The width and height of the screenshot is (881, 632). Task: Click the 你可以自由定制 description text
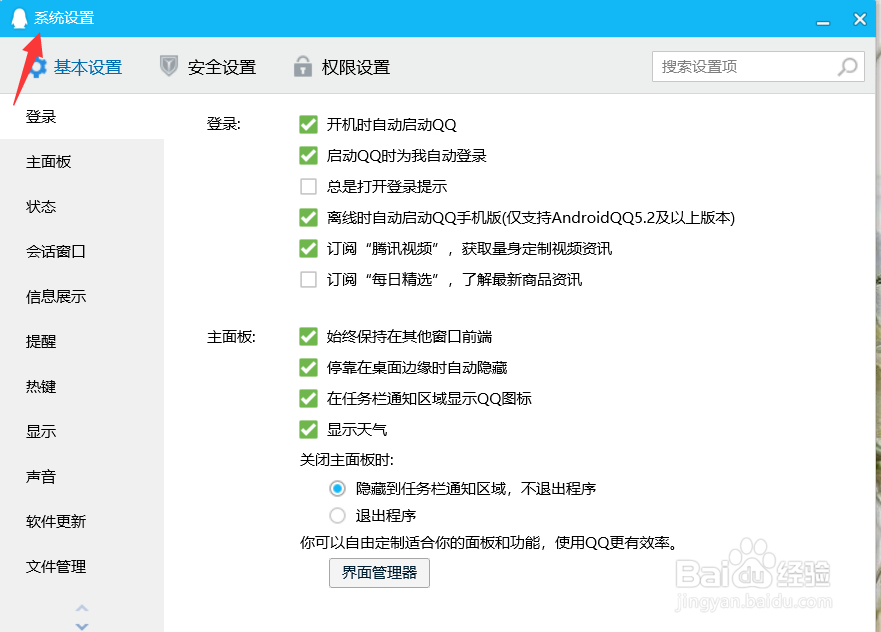click(x=491, y=543)
